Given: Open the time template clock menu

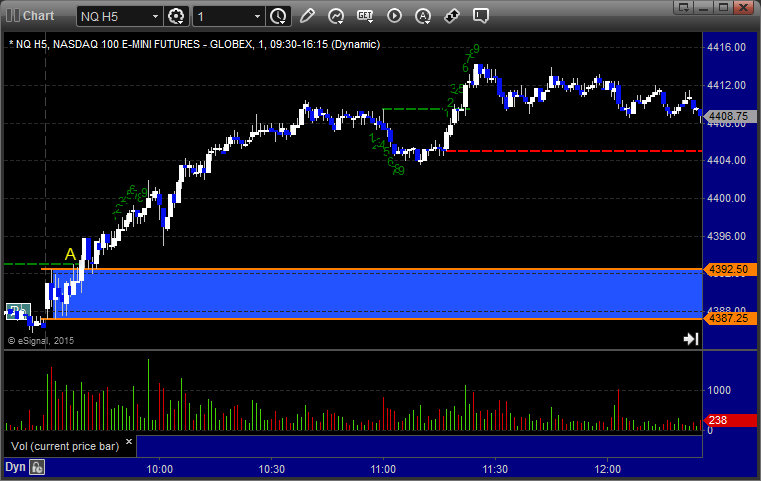Looking at the screenshot, I should 279,17.
